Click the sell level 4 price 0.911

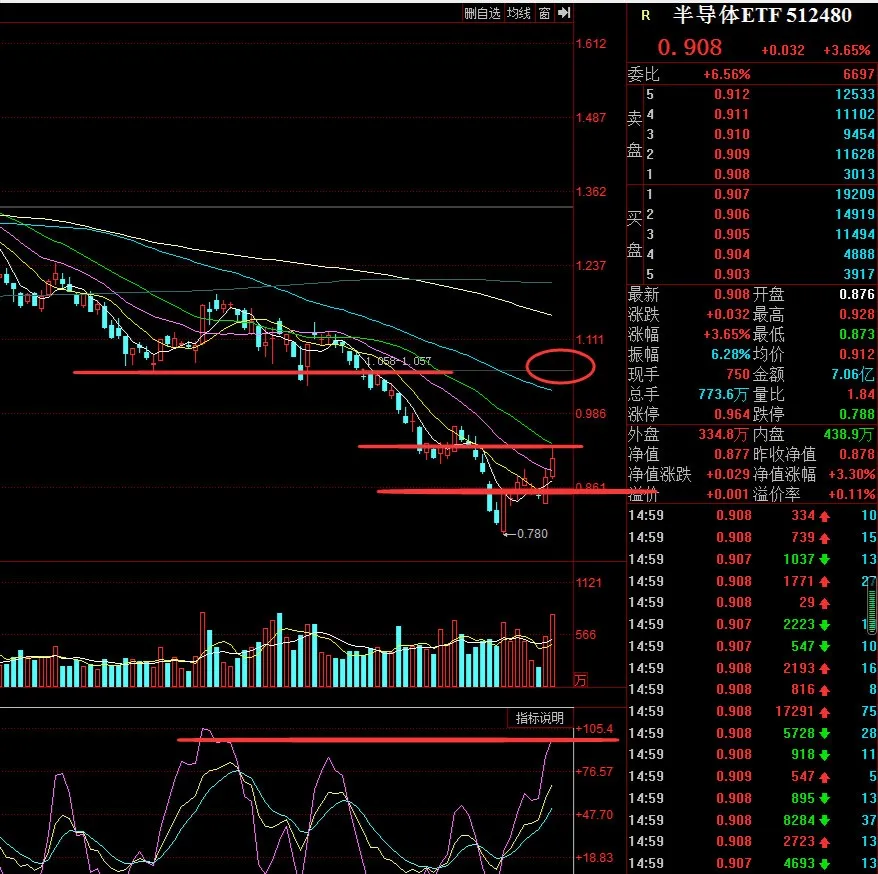click(732, 114)
